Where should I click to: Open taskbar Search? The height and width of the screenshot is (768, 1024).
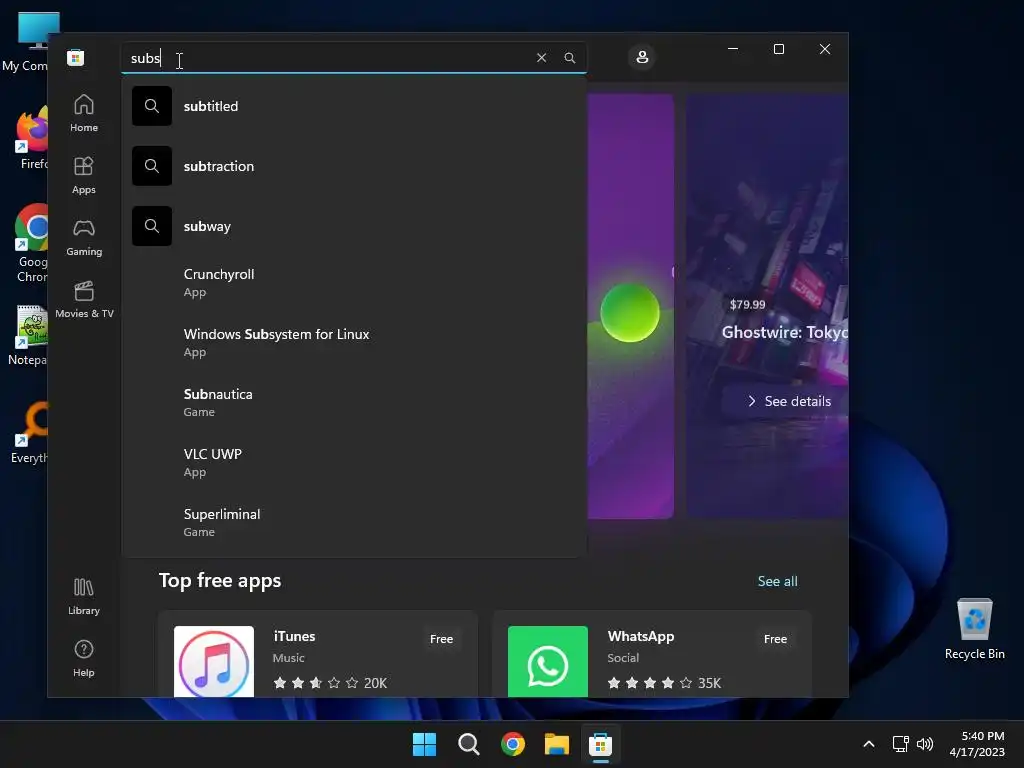pos(468,744)
